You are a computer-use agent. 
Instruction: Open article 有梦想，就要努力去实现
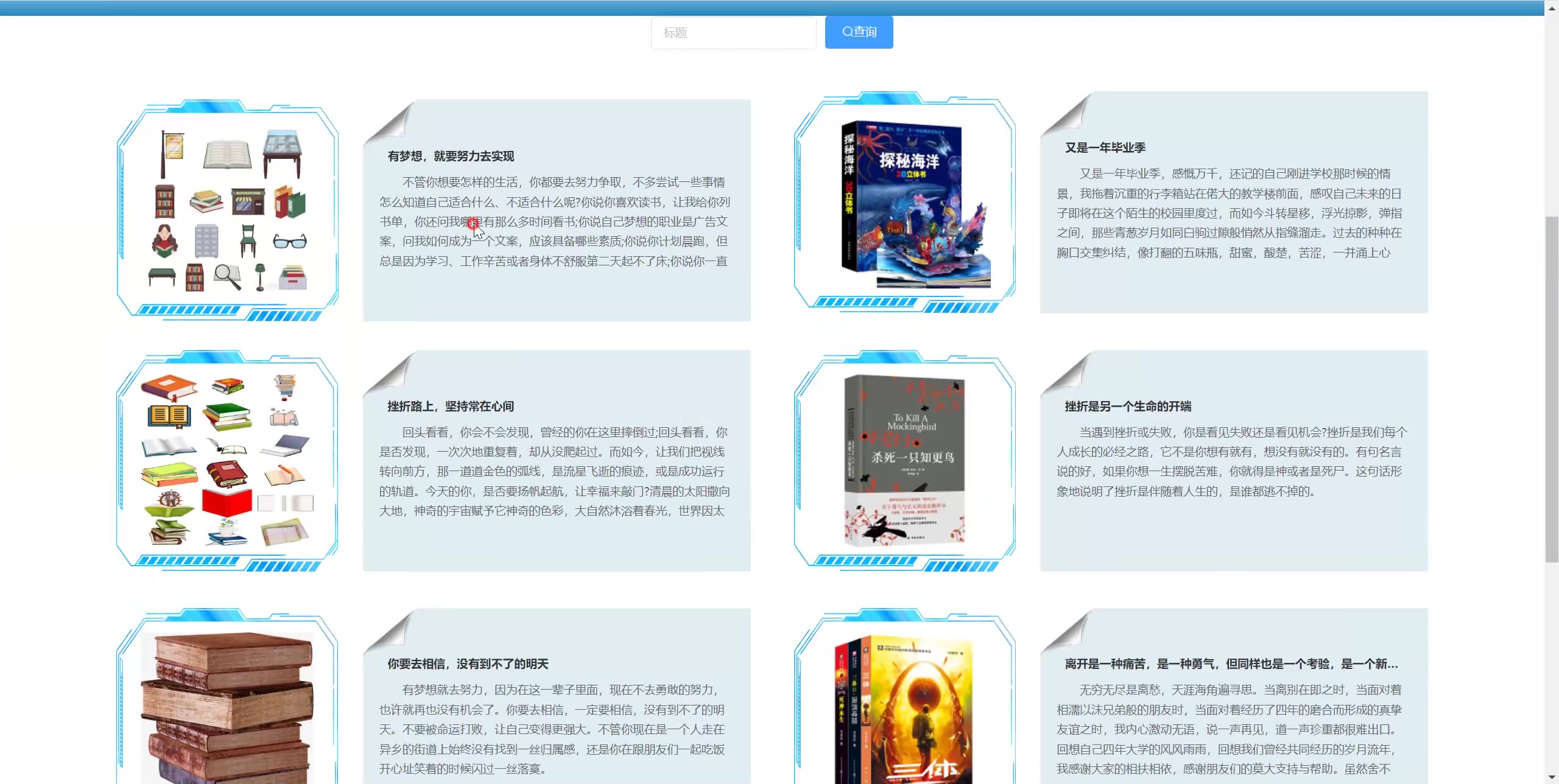451,156
